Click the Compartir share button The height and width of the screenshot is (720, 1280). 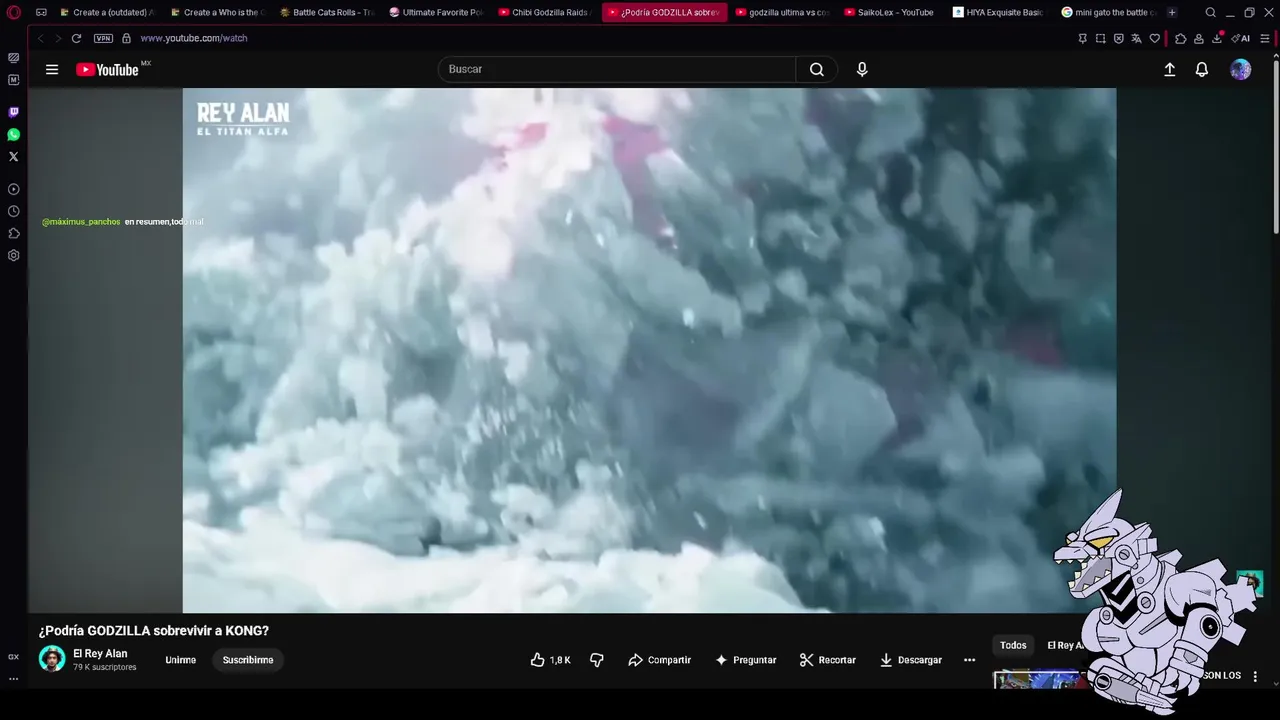[659, 660]
